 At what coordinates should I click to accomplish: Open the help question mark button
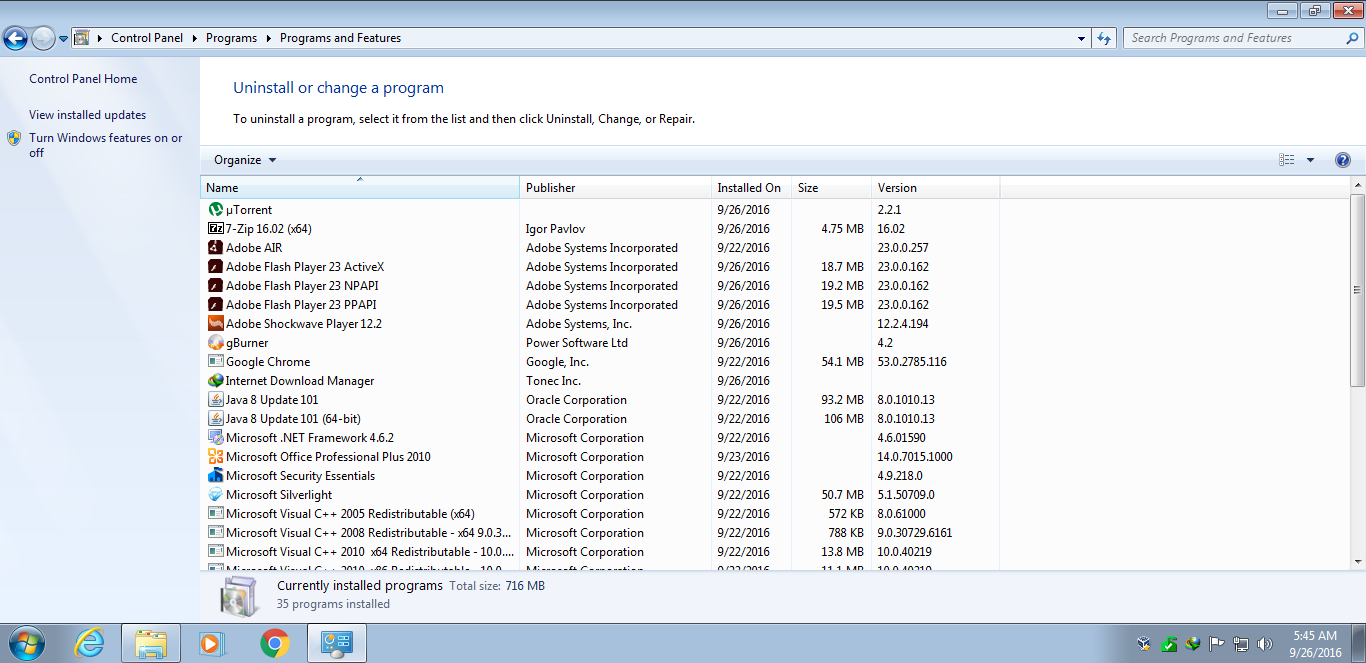(x=1343, y=160)
